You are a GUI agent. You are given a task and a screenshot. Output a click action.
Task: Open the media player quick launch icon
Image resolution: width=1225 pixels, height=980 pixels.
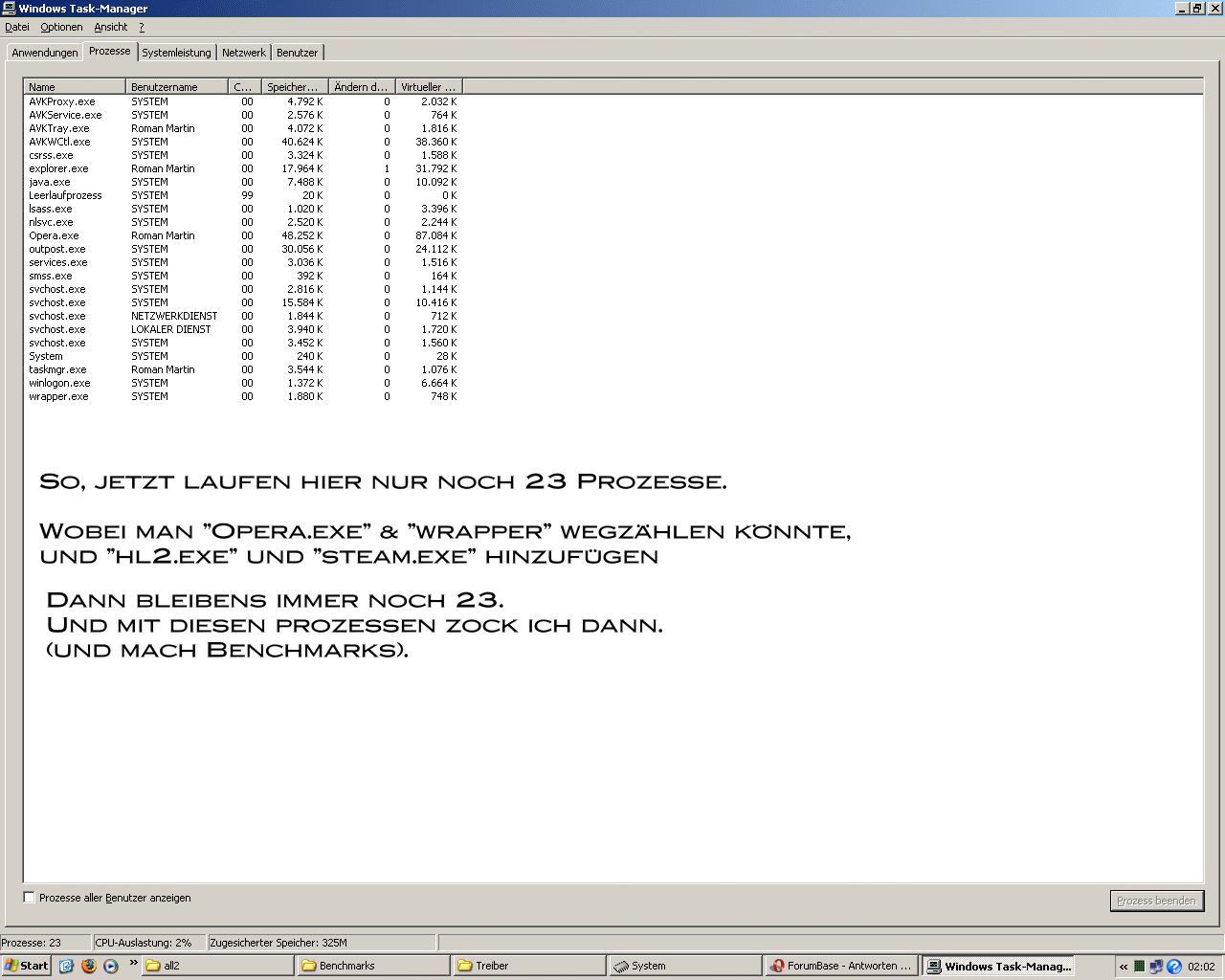[x=111, y=966]
